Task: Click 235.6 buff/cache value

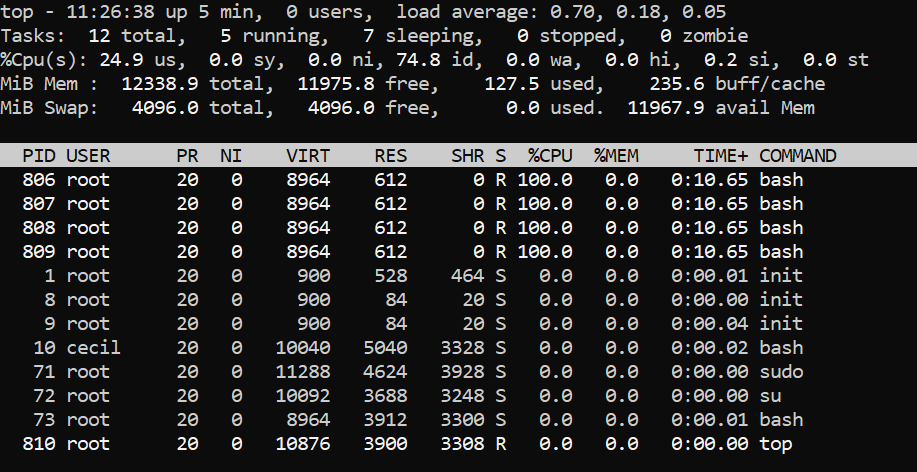Action: click(677, 84)
